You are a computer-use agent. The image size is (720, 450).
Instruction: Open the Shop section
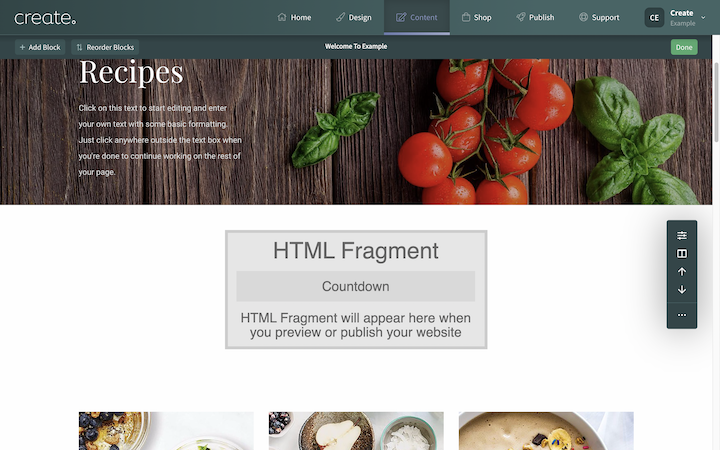tap(477, 18)
